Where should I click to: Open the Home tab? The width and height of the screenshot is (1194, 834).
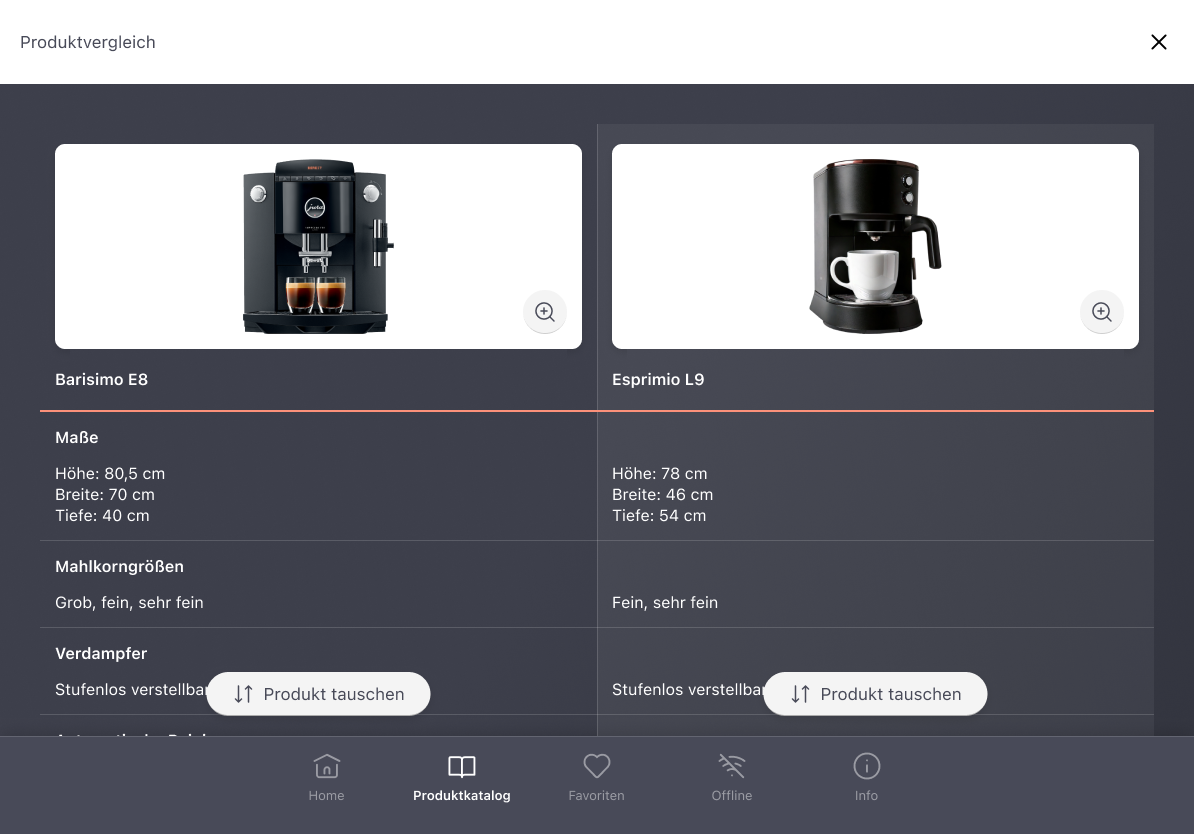click(327, 778)
